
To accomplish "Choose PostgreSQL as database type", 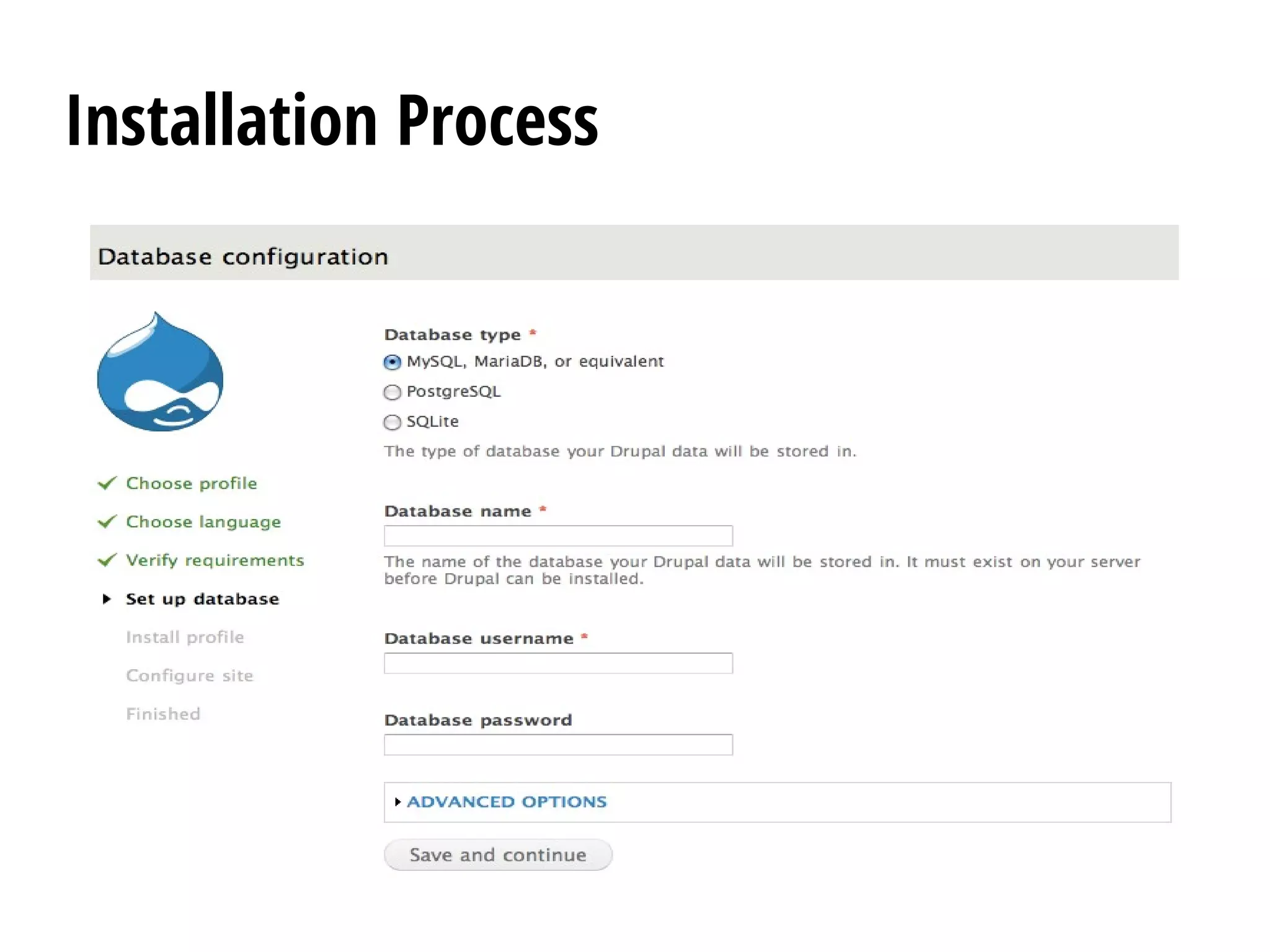I will tap(392, 392).
